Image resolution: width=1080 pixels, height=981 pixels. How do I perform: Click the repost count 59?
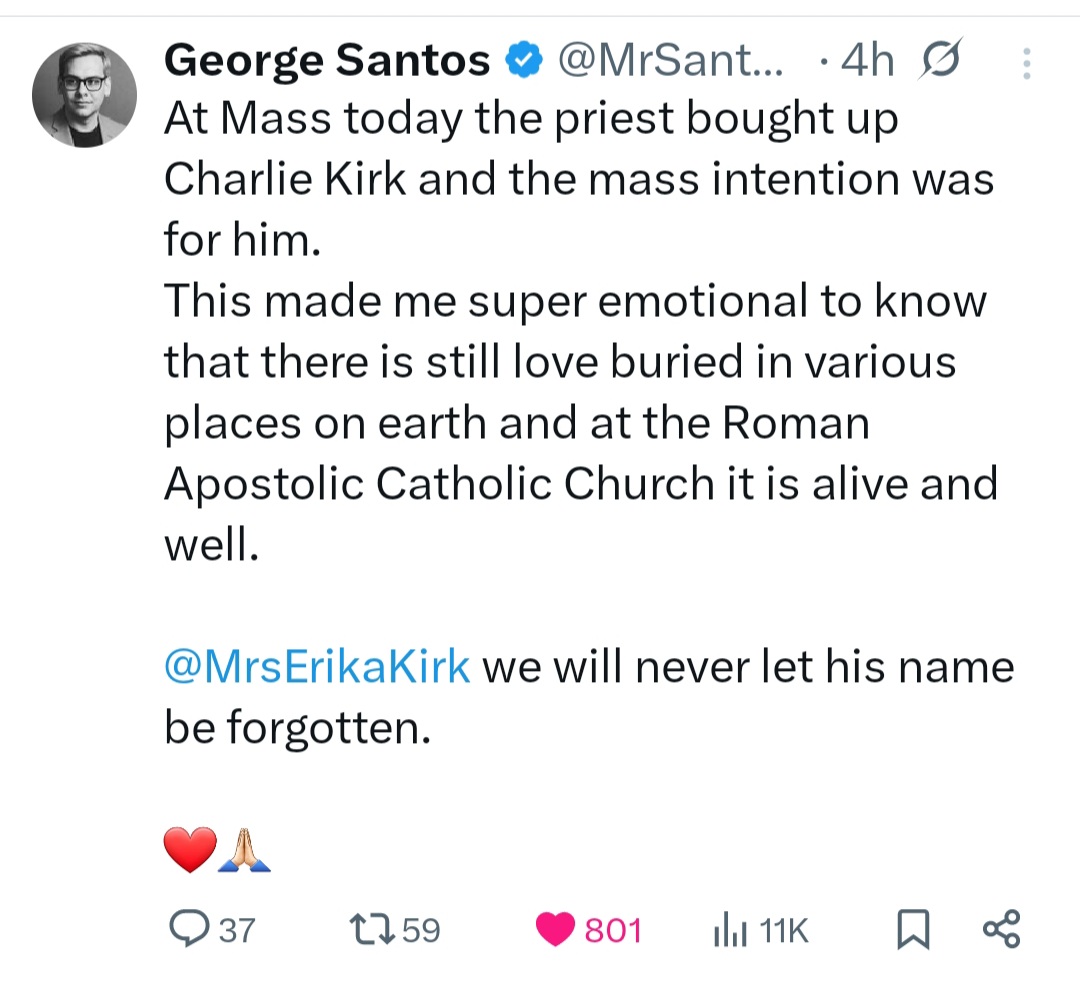tap(420, 931)
